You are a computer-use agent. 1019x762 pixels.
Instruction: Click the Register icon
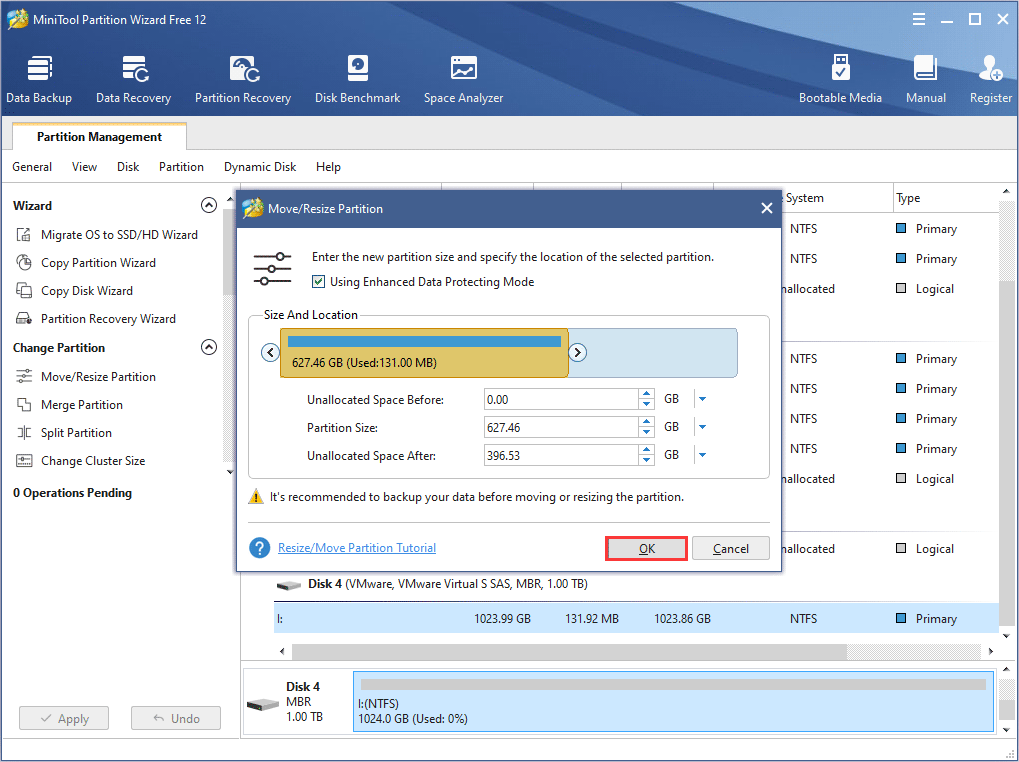(x=990, y=79)
